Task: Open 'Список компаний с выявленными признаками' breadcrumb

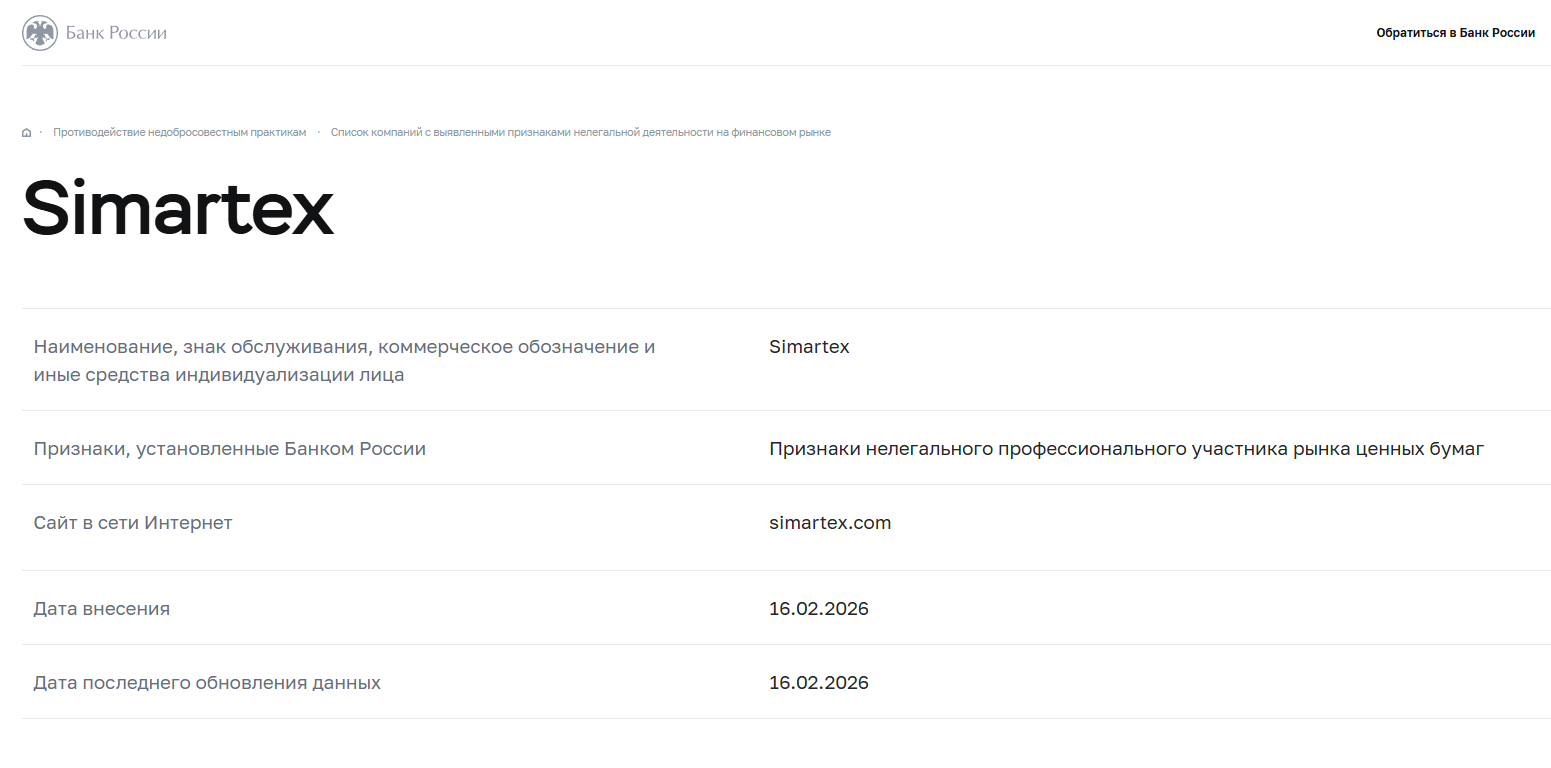Action: click(581, 132)
